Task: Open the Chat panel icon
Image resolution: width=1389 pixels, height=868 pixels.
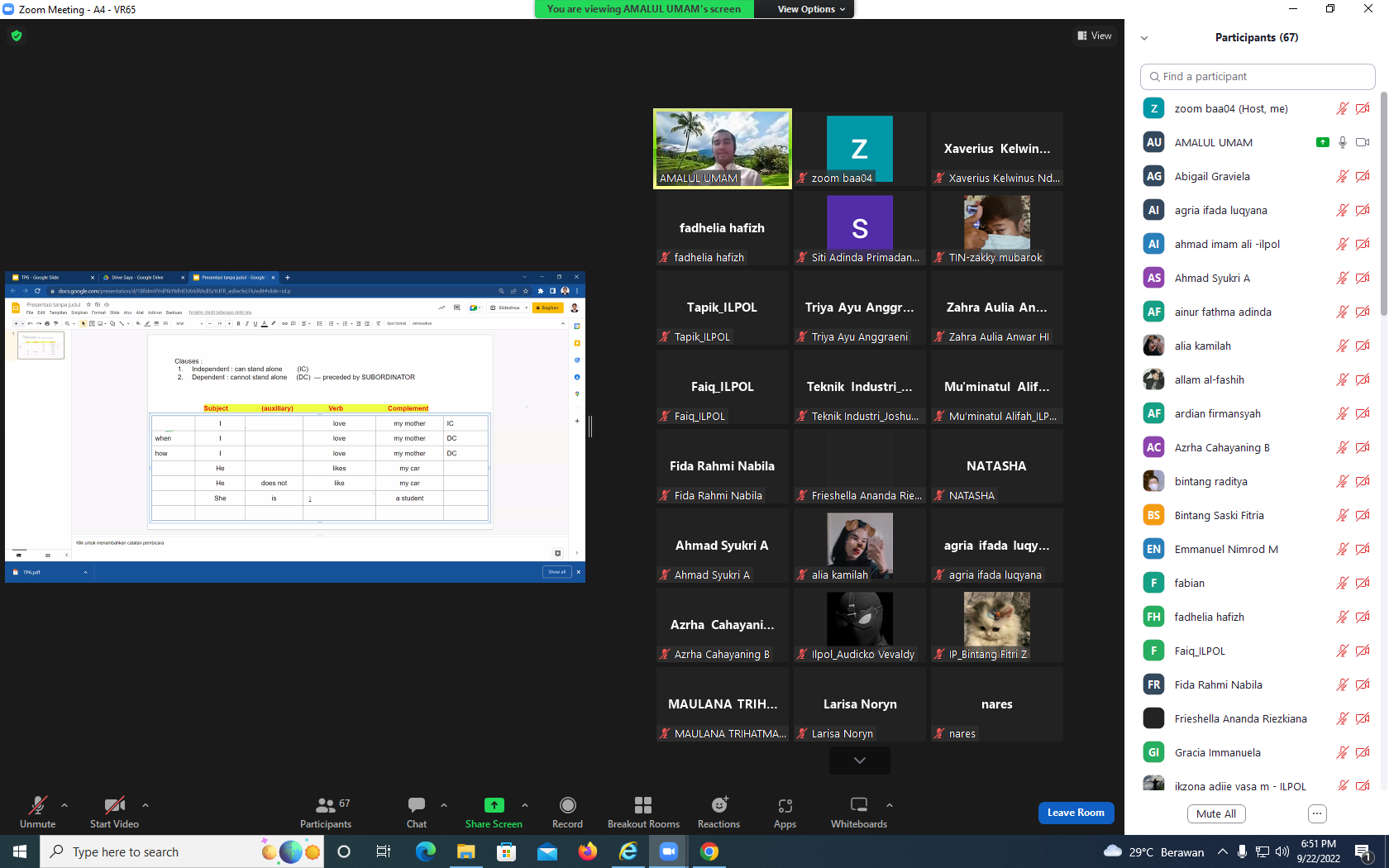Action: click(x=417, y=805)
